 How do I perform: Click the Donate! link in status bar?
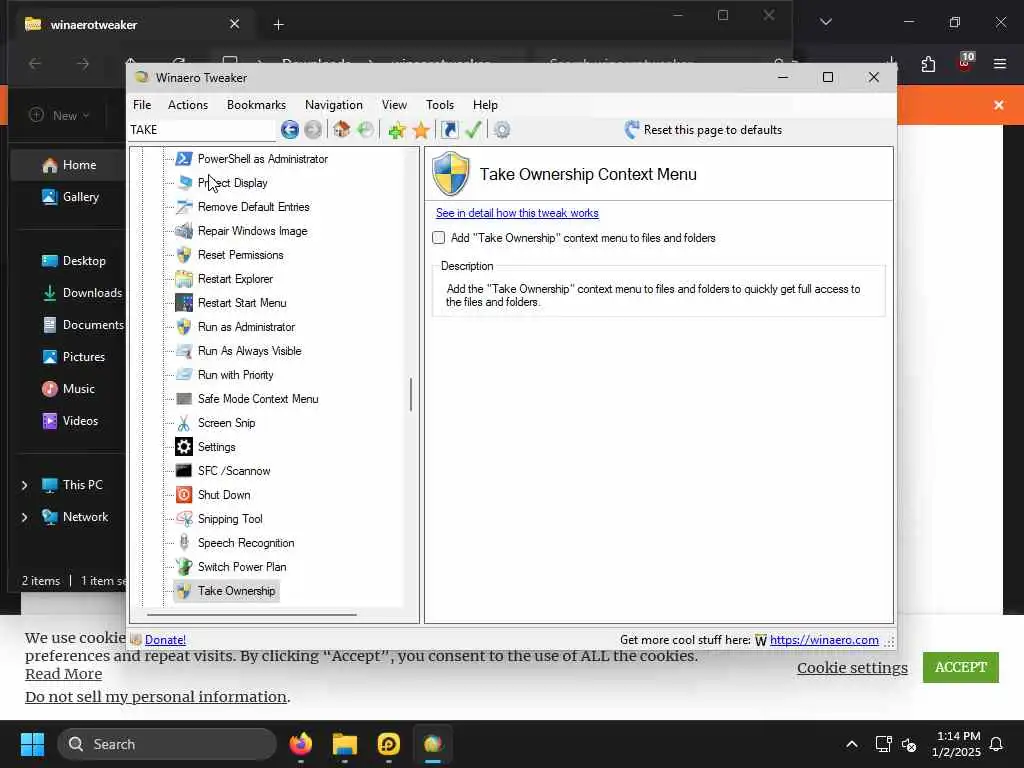point(165,640)
